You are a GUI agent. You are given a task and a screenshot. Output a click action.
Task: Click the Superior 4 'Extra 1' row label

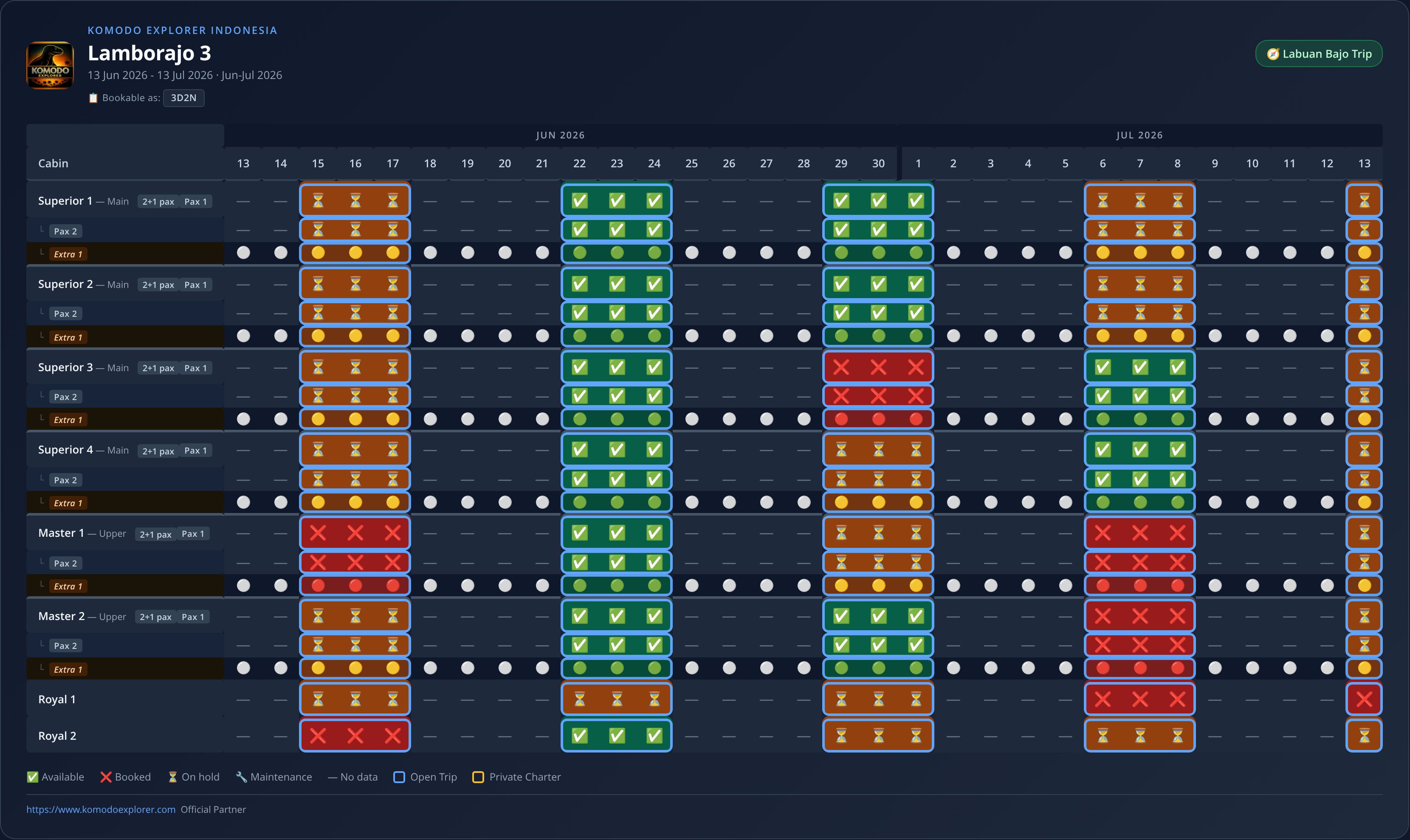68,503
